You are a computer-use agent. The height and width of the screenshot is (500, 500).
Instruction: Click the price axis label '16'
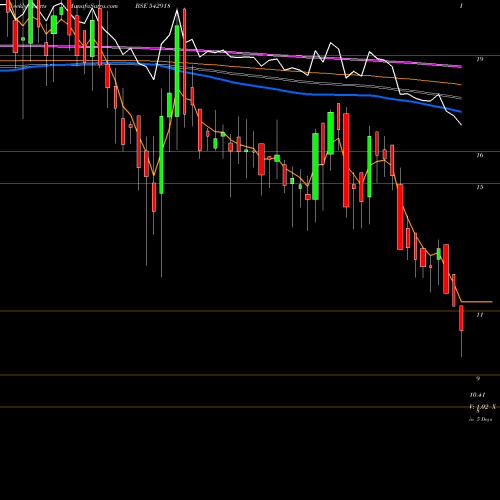[480, 155]
